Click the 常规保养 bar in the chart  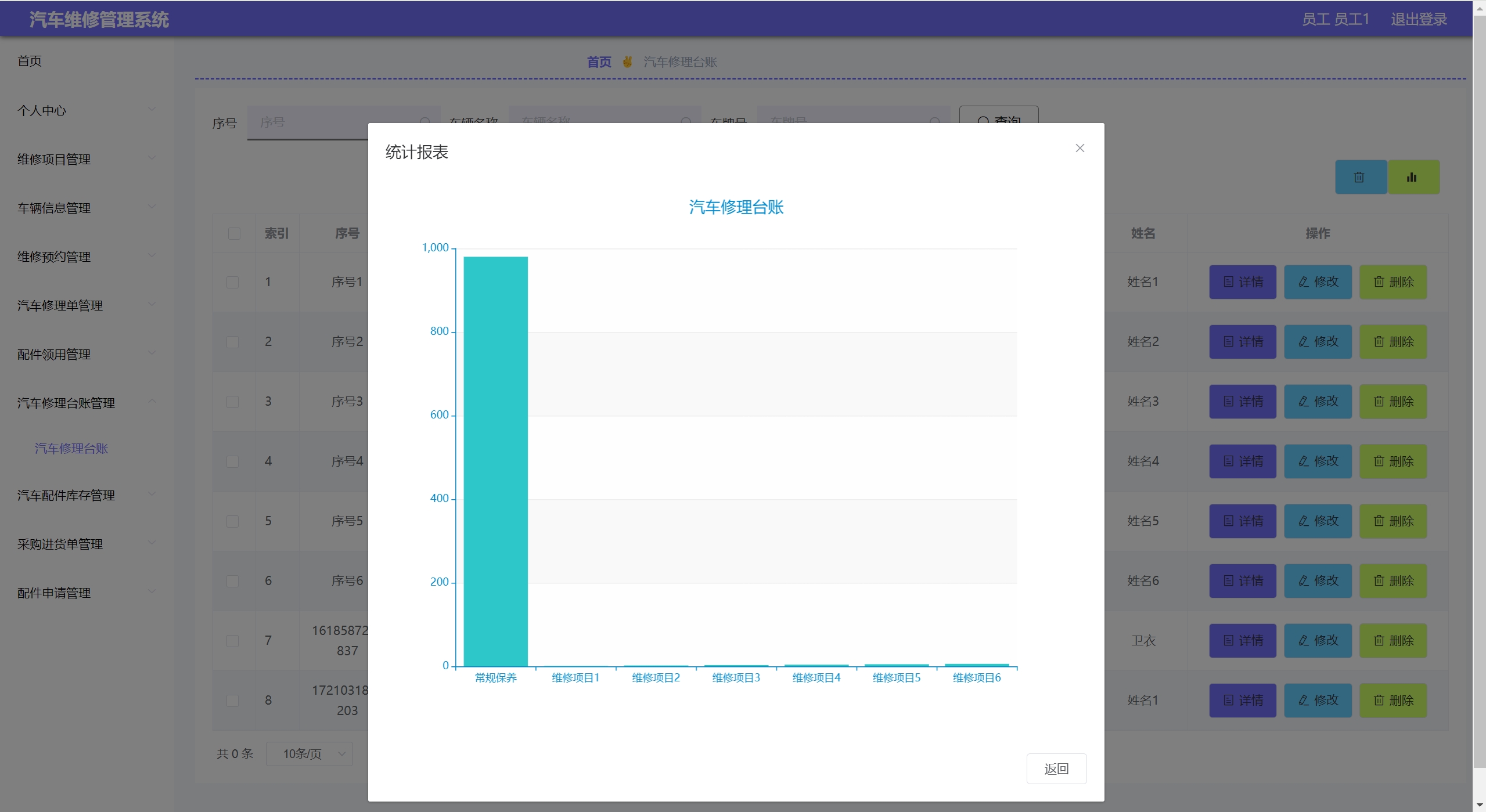[495, 461]
